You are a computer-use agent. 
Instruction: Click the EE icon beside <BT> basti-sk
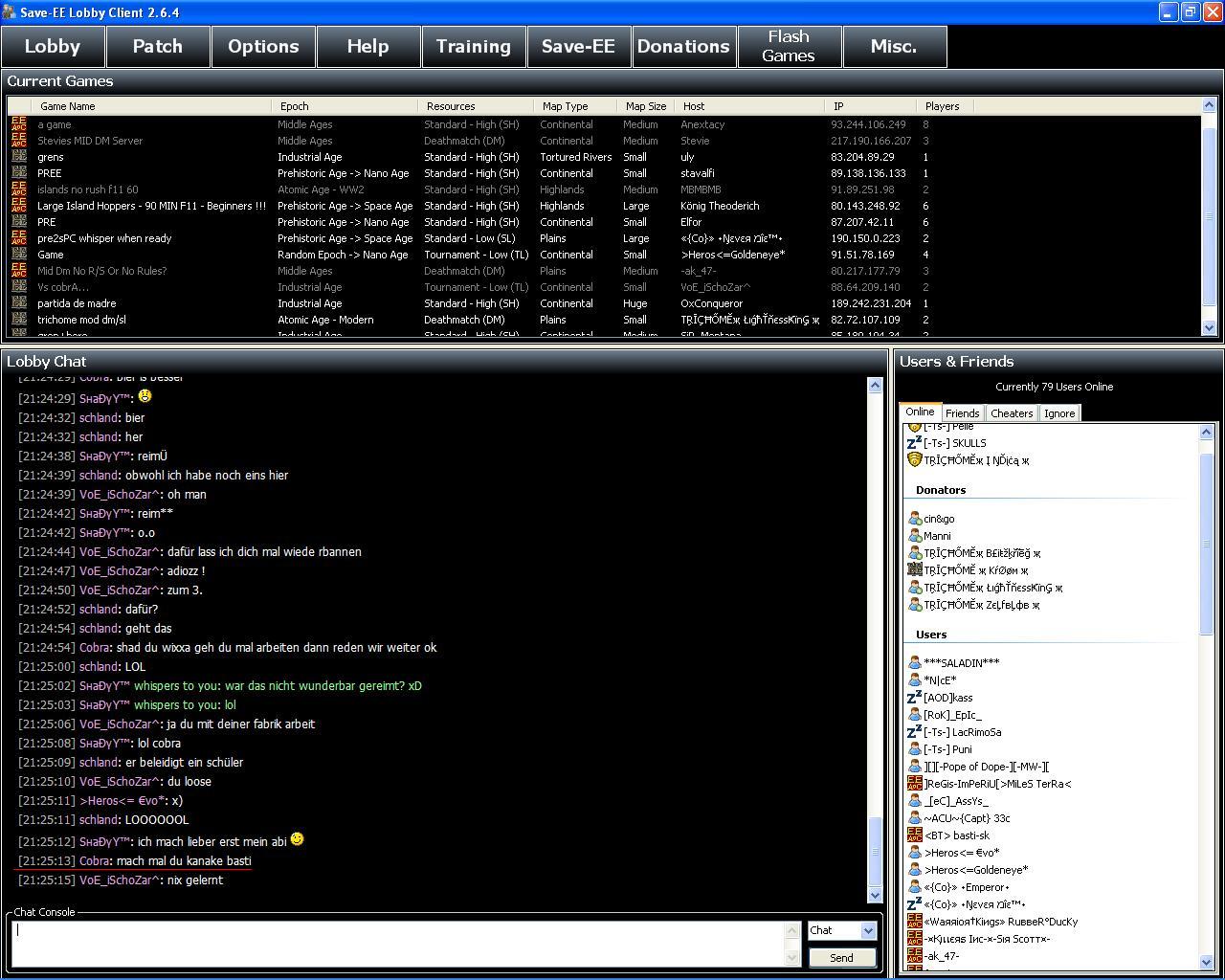pyautogui.click(x=914, y=835)
